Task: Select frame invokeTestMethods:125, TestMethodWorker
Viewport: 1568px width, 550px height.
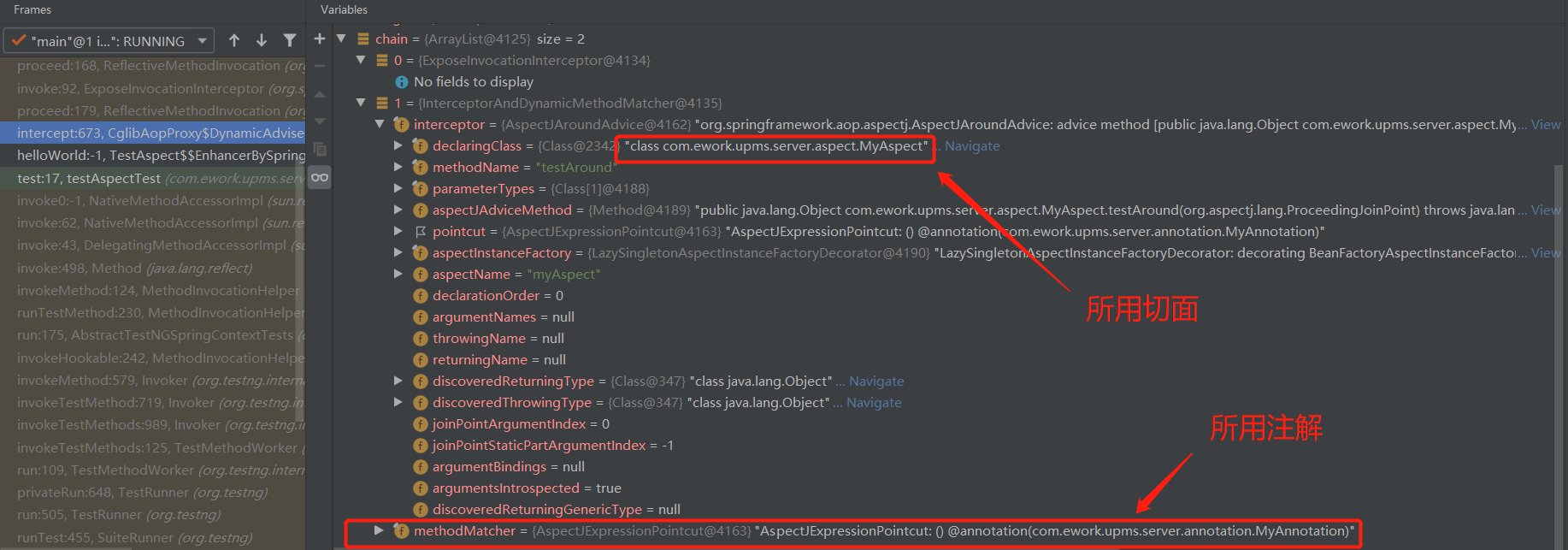Action: pos(152,447)
